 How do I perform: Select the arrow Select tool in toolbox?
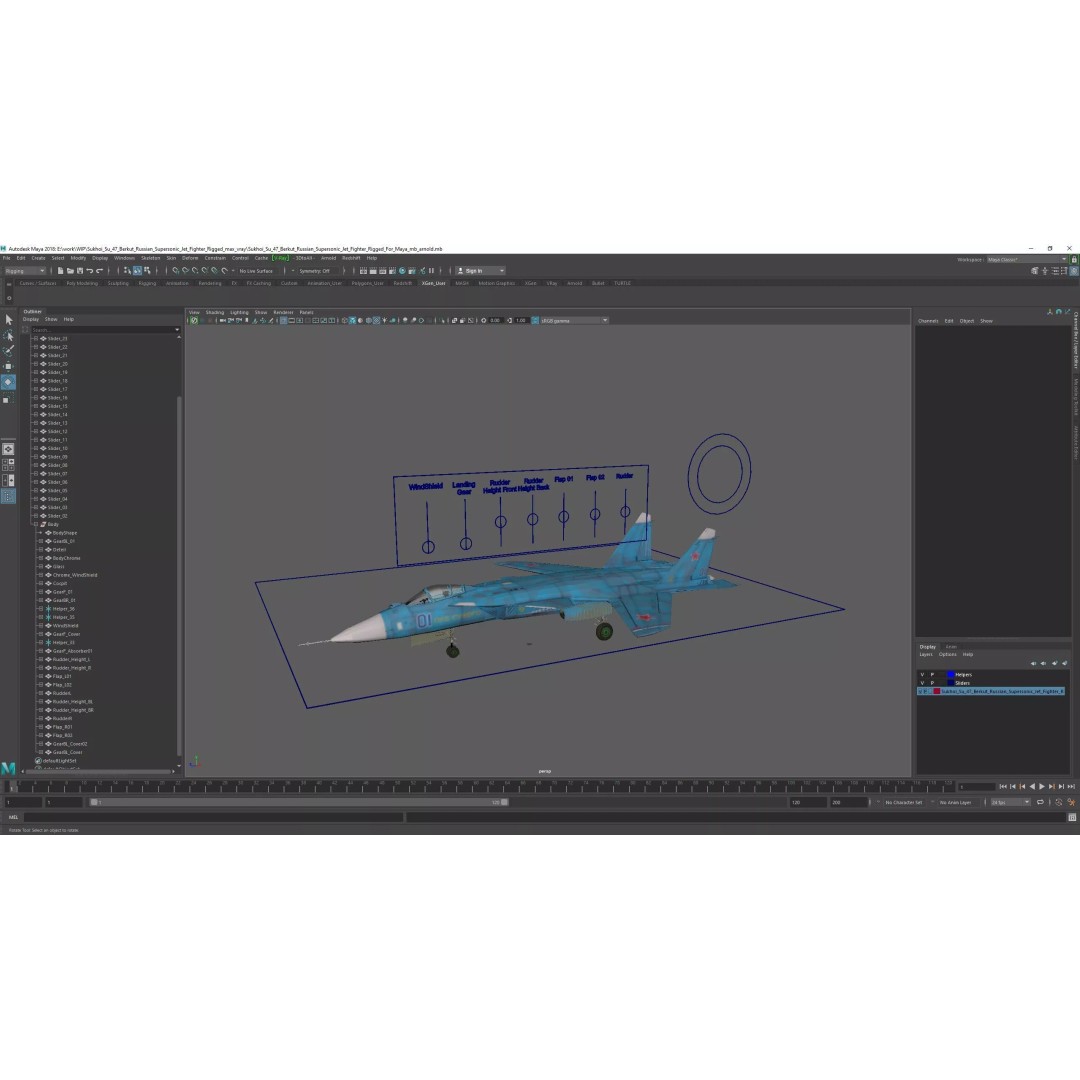[x=8, y=320]
